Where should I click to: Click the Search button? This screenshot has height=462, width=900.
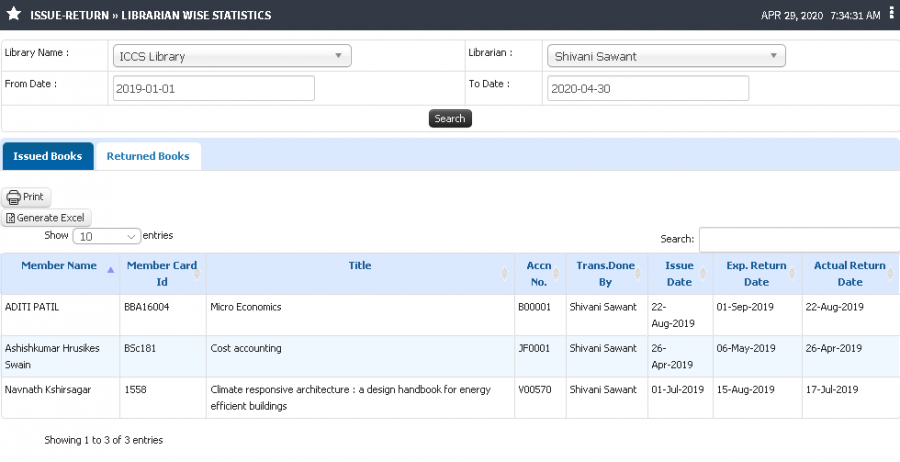(450, 118)
